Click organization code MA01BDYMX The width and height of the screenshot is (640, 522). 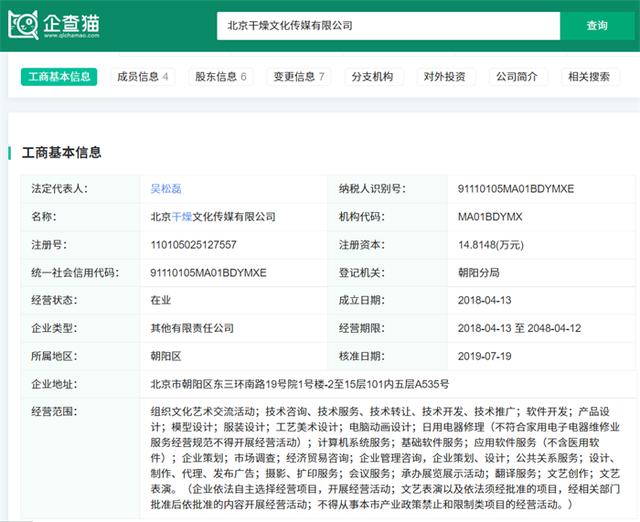pos(490,217)
